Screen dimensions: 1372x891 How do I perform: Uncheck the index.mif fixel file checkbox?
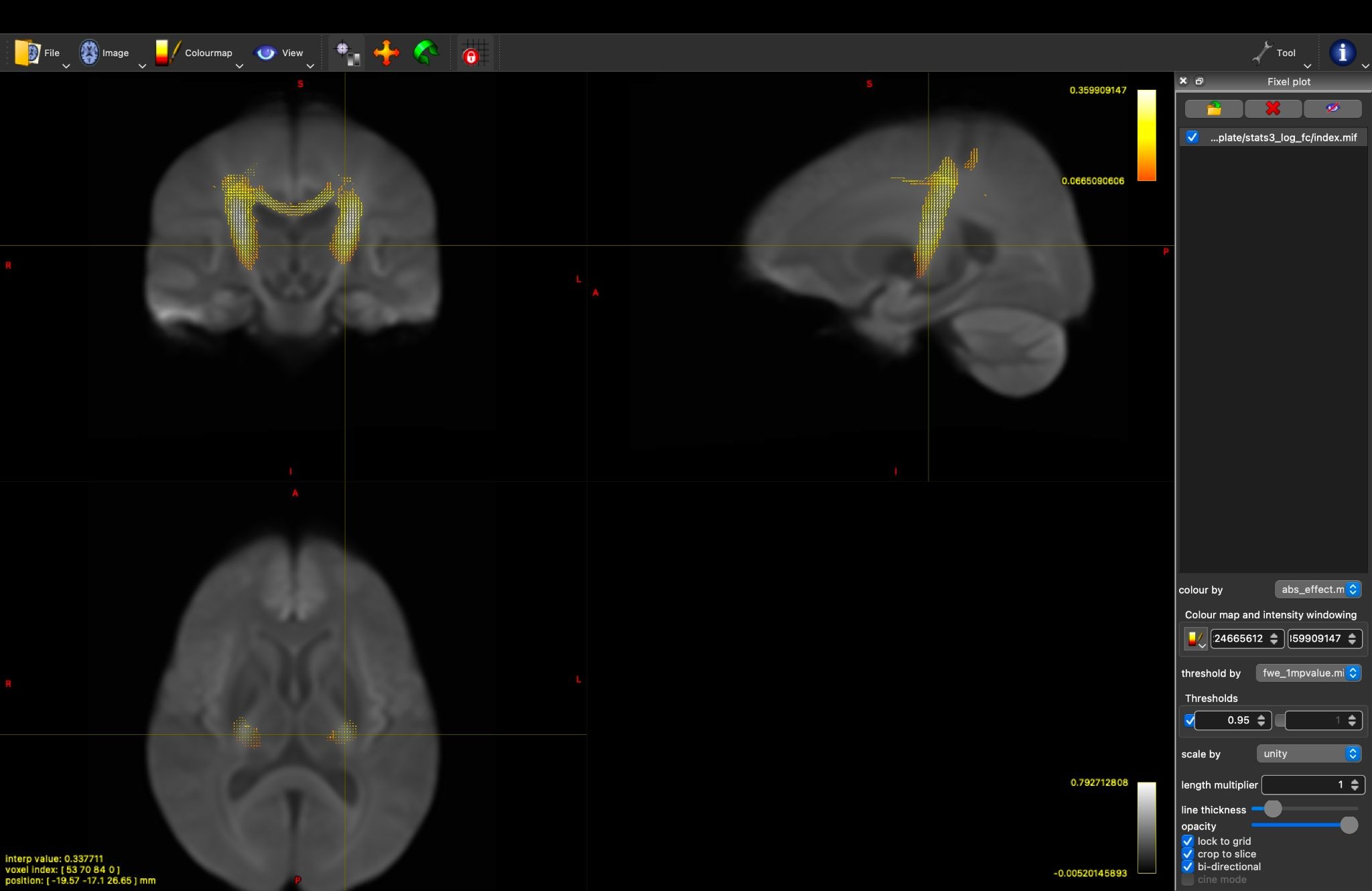(x=1192, y=137)
